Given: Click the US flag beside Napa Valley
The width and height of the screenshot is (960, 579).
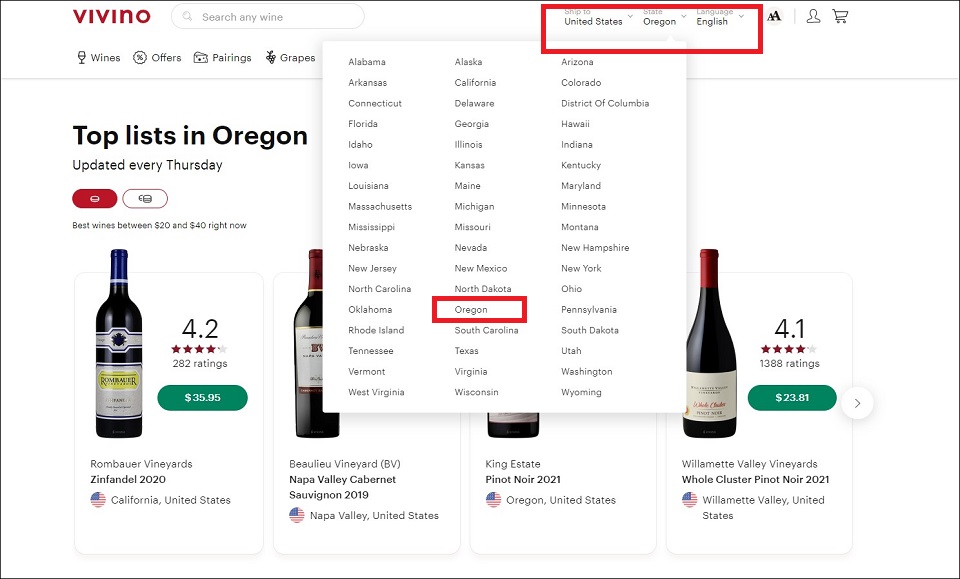Looking at the screenshot, I should coord(297,515).
